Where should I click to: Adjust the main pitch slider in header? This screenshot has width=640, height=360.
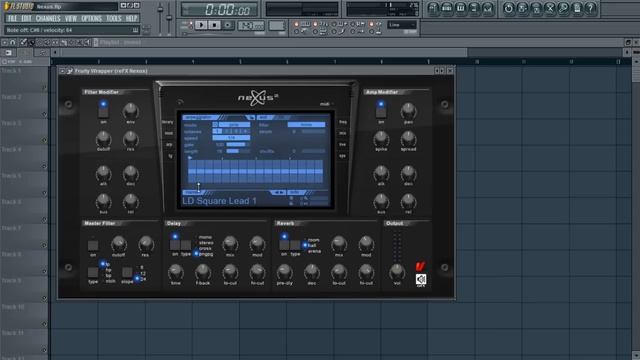[169, 18]
